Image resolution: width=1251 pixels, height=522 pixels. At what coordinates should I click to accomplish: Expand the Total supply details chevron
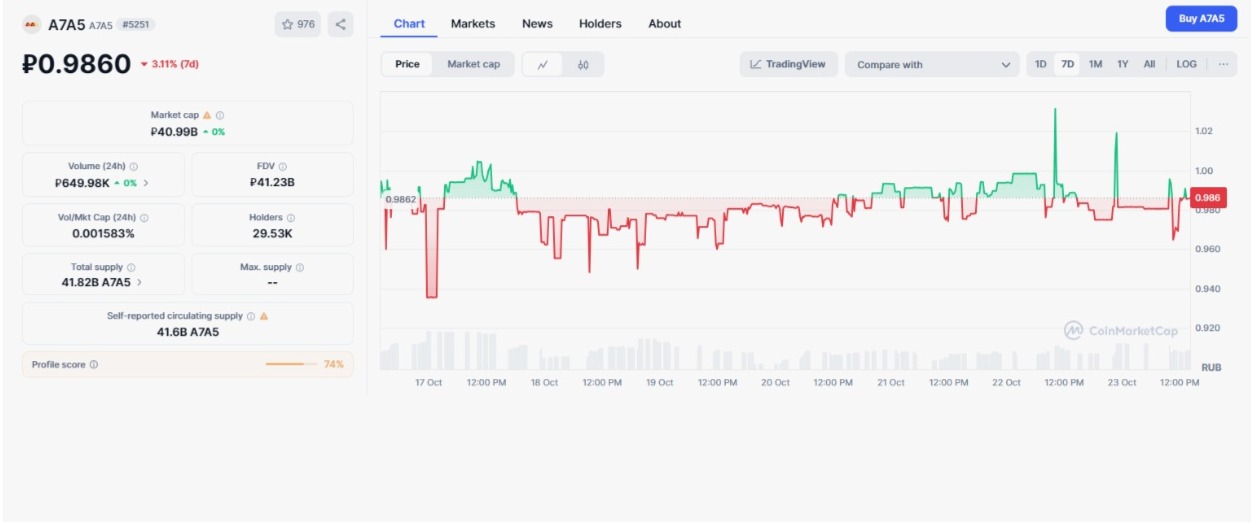point(139,283)
